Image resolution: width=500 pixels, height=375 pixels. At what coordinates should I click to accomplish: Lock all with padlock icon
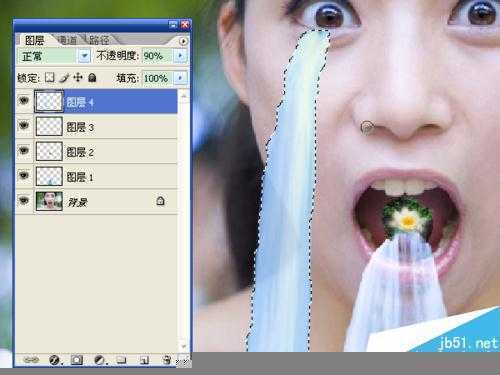[92, 78]
